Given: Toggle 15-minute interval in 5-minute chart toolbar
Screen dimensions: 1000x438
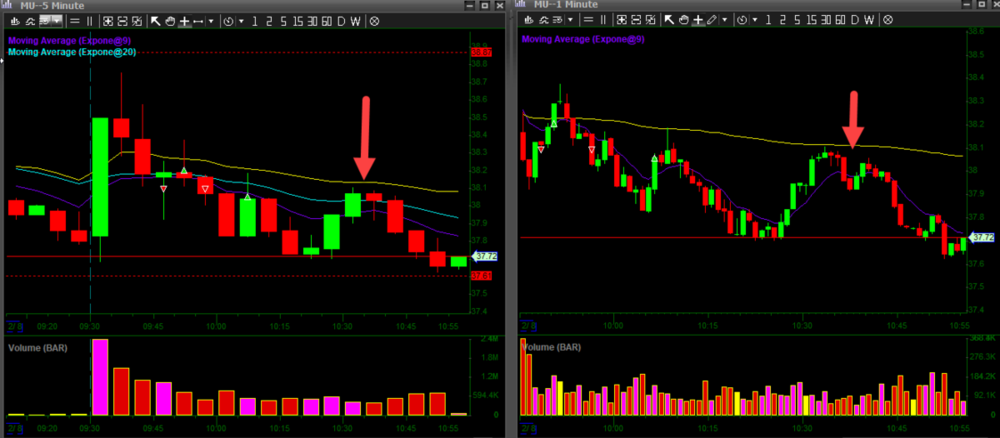Looking at the screenshot, I should coord(297,20).
